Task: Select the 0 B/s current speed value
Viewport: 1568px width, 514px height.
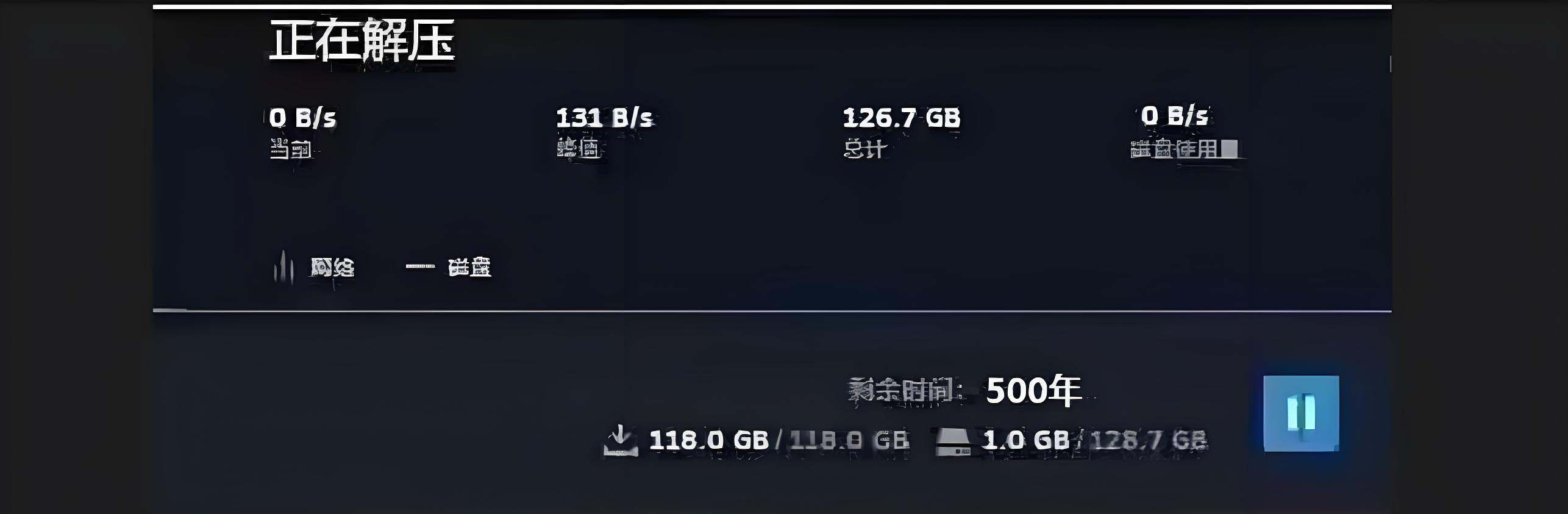Action: point(303,117)
